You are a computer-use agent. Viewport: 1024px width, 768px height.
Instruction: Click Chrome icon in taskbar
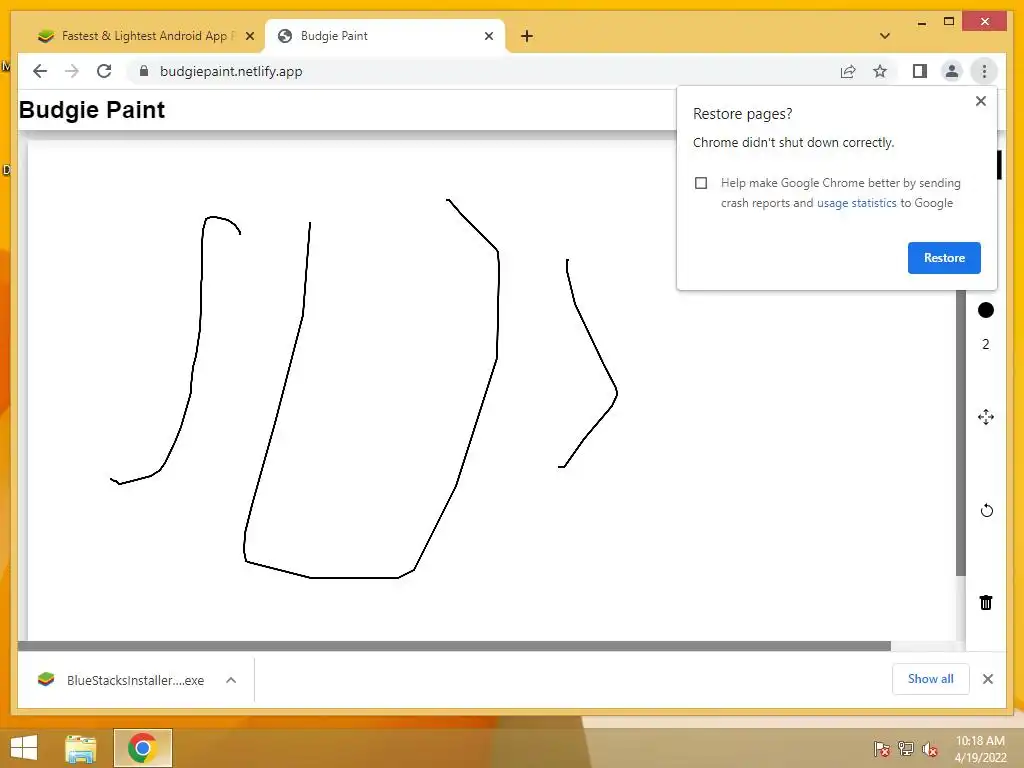pyautogui.click(x=142, y=748)
